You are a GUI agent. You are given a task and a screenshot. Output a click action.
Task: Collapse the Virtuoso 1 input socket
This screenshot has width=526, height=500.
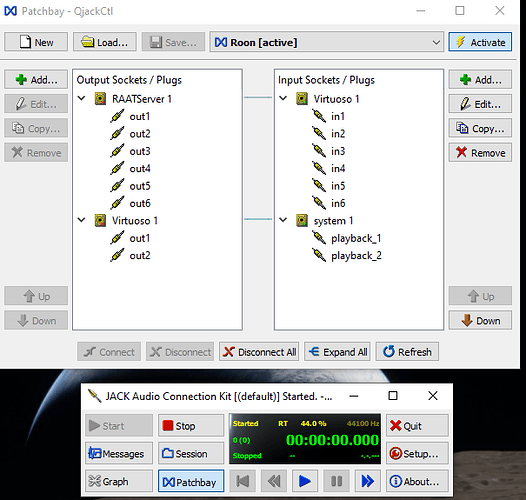(x=283, y=98)
